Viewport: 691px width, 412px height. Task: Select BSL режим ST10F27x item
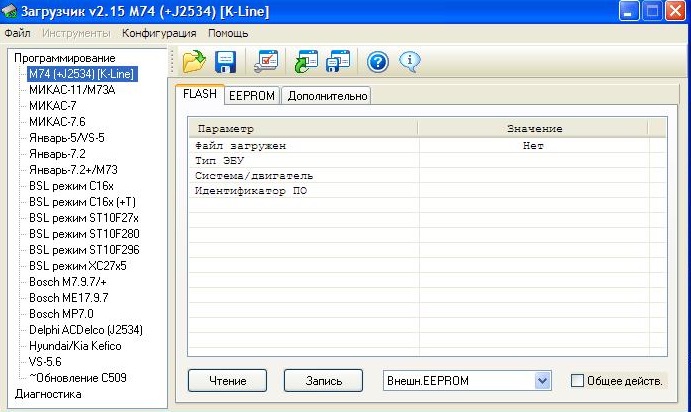tap(84, 218)
